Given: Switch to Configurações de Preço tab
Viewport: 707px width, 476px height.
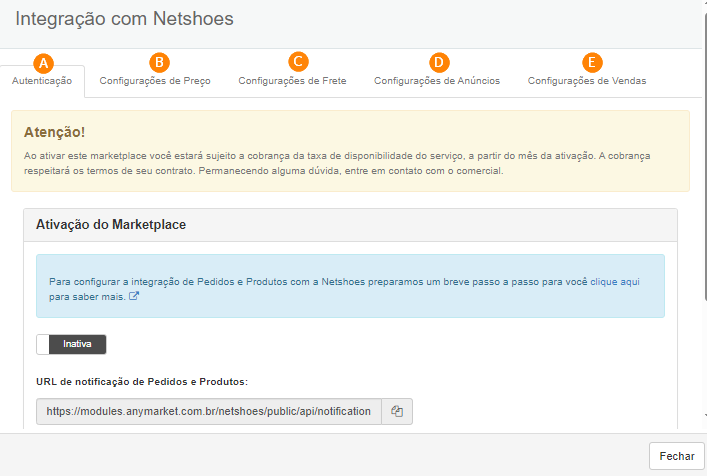Looking at the screenshot, I should point(155,81).
